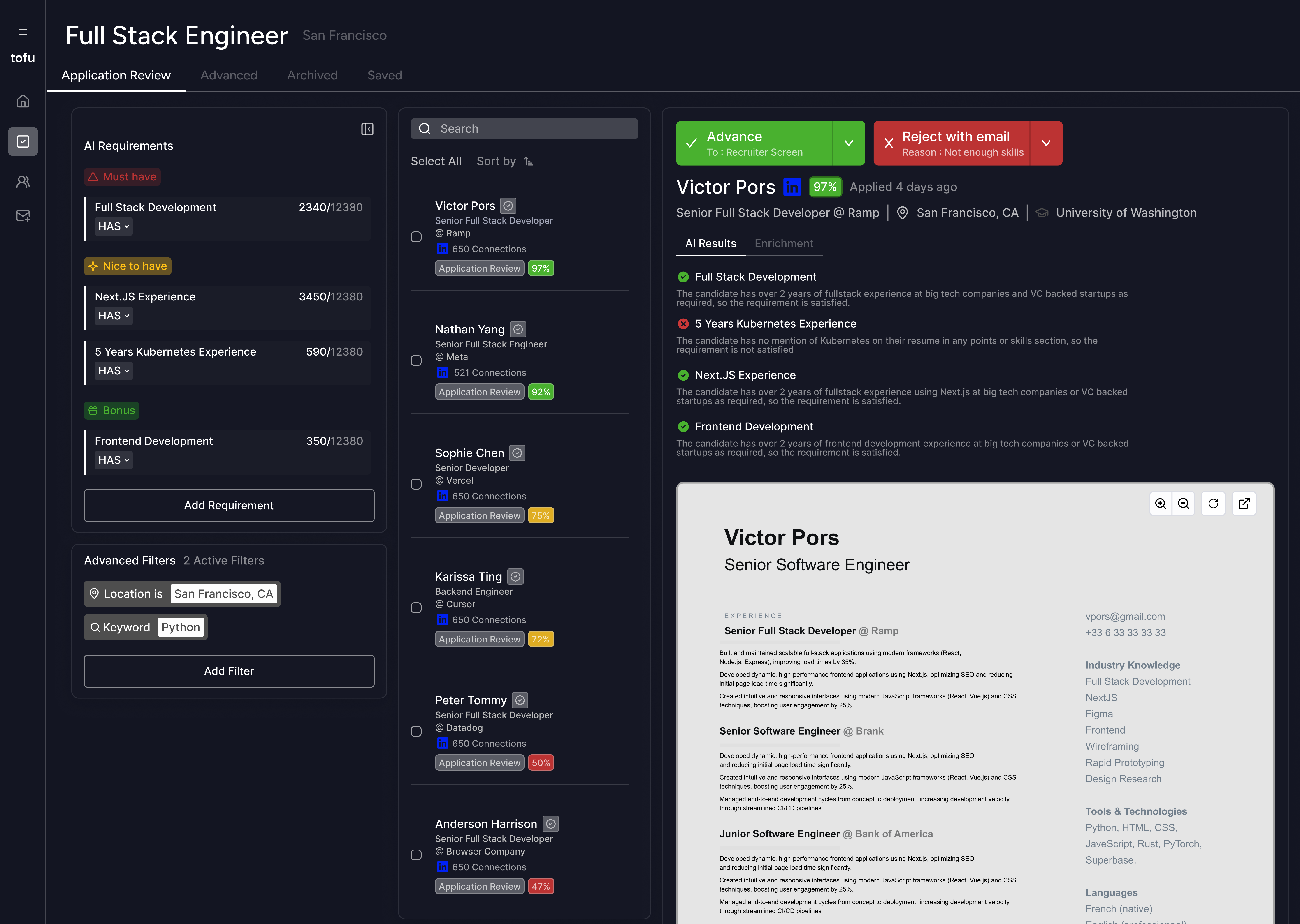Zoom out on the resume preview
Screen dimensions: 1300x924
1184,504
